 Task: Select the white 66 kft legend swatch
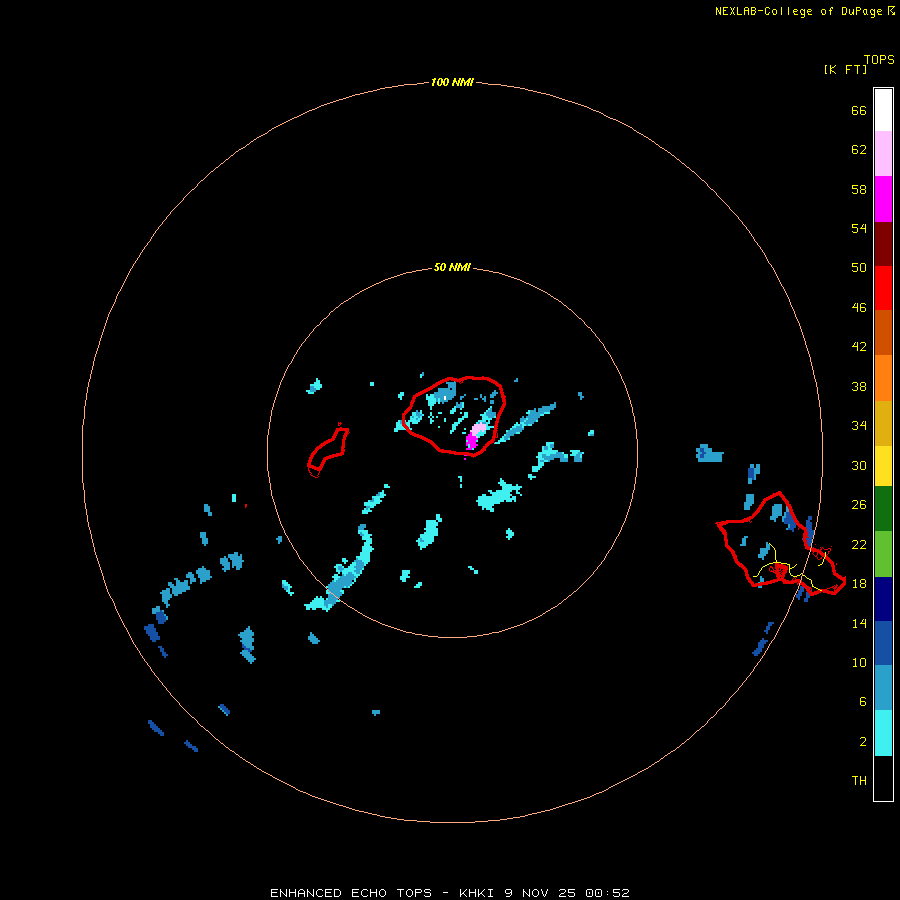[x=883, y=110]
